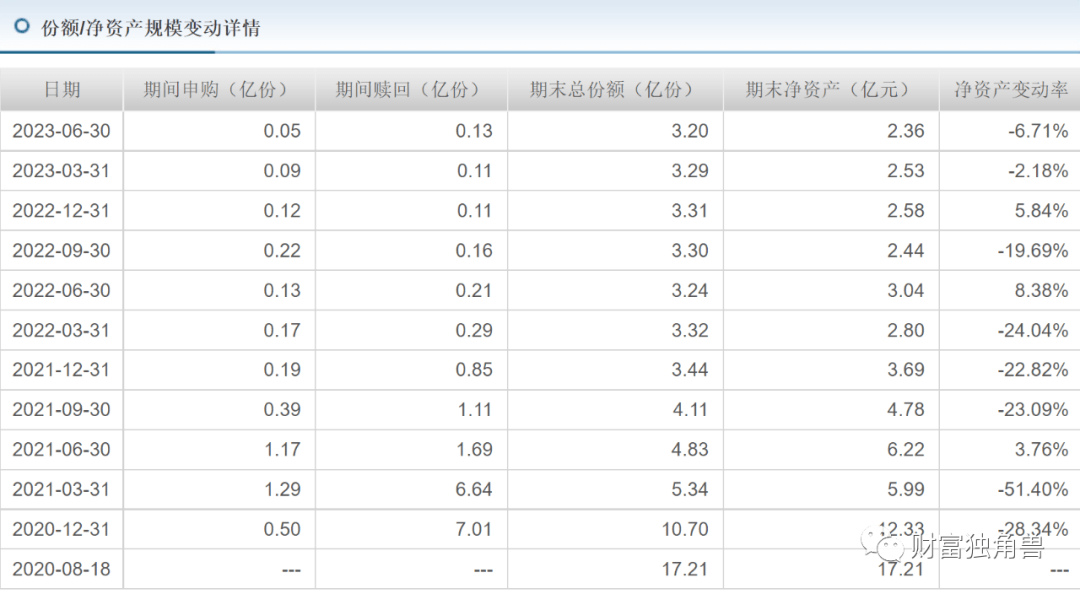Click the 期末净资产（亿元） column header
The image size is (1080, 594).
(829, 90)
